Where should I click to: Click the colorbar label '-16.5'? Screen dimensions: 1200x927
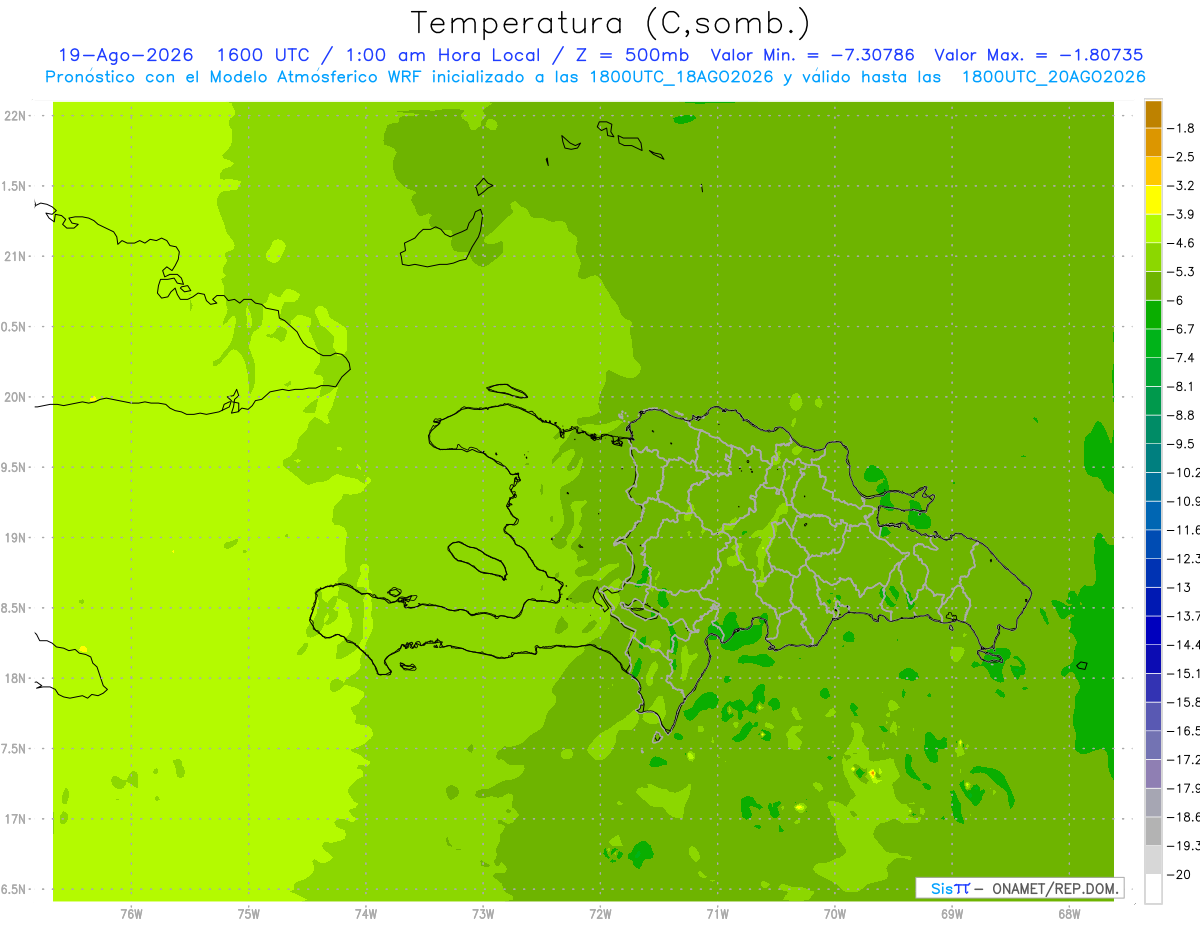tap(1184, 731)
